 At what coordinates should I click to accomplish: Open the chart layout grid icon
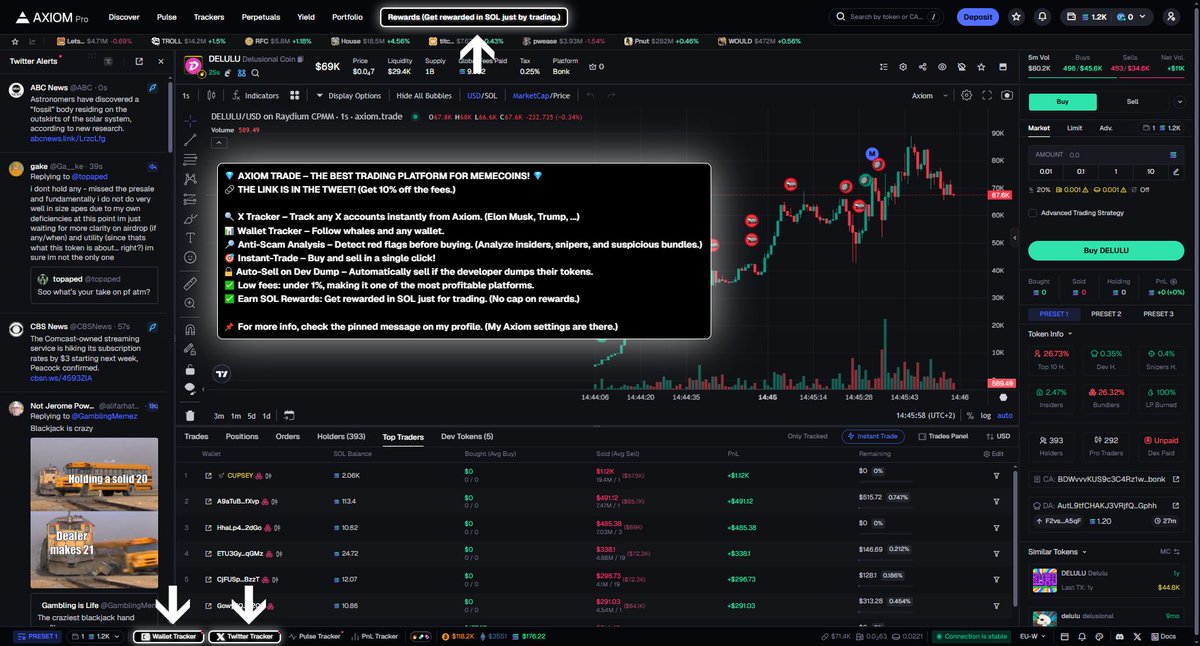coord(295,96)
